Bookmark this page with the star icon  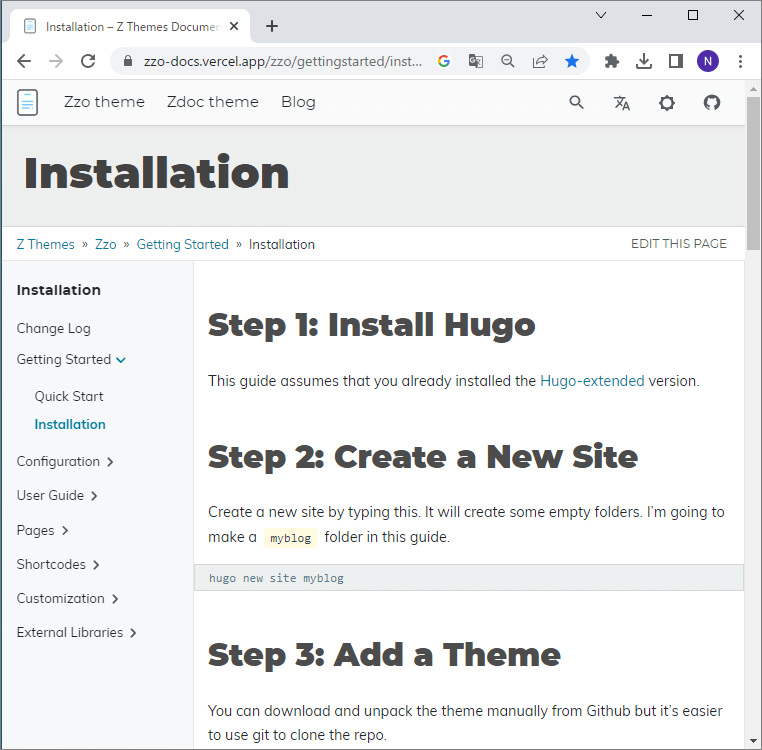(572, 61)
